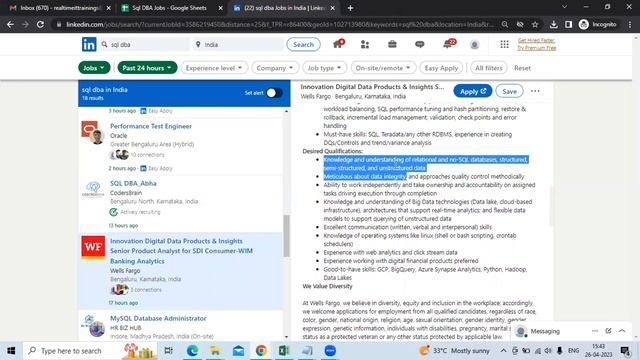Expand Company filter dropdown
The height and width of the screenshot is (360, 640).
(x=275, y=68)
